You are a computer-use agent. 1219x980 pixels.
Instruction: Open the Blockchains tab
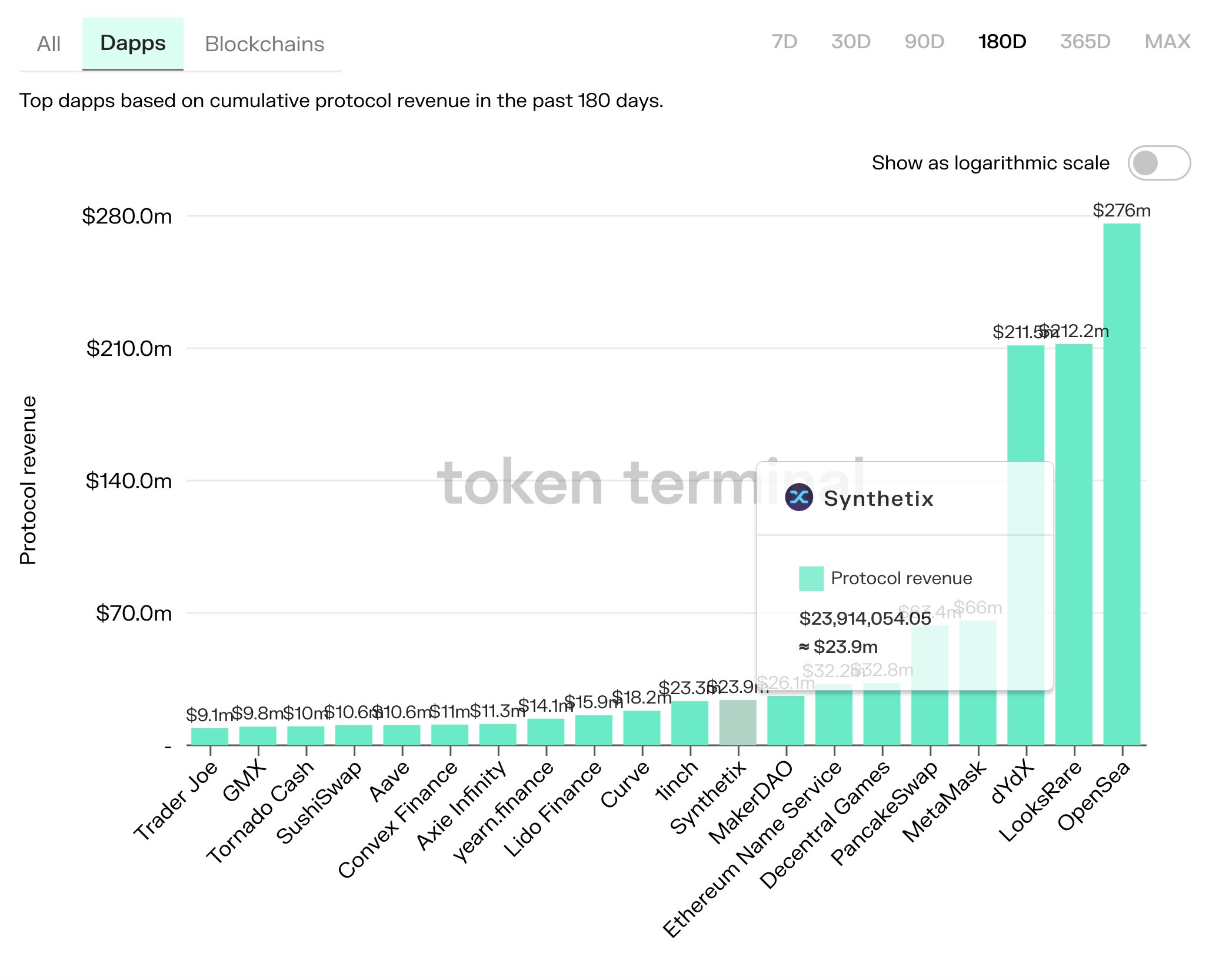pos(265,44)
